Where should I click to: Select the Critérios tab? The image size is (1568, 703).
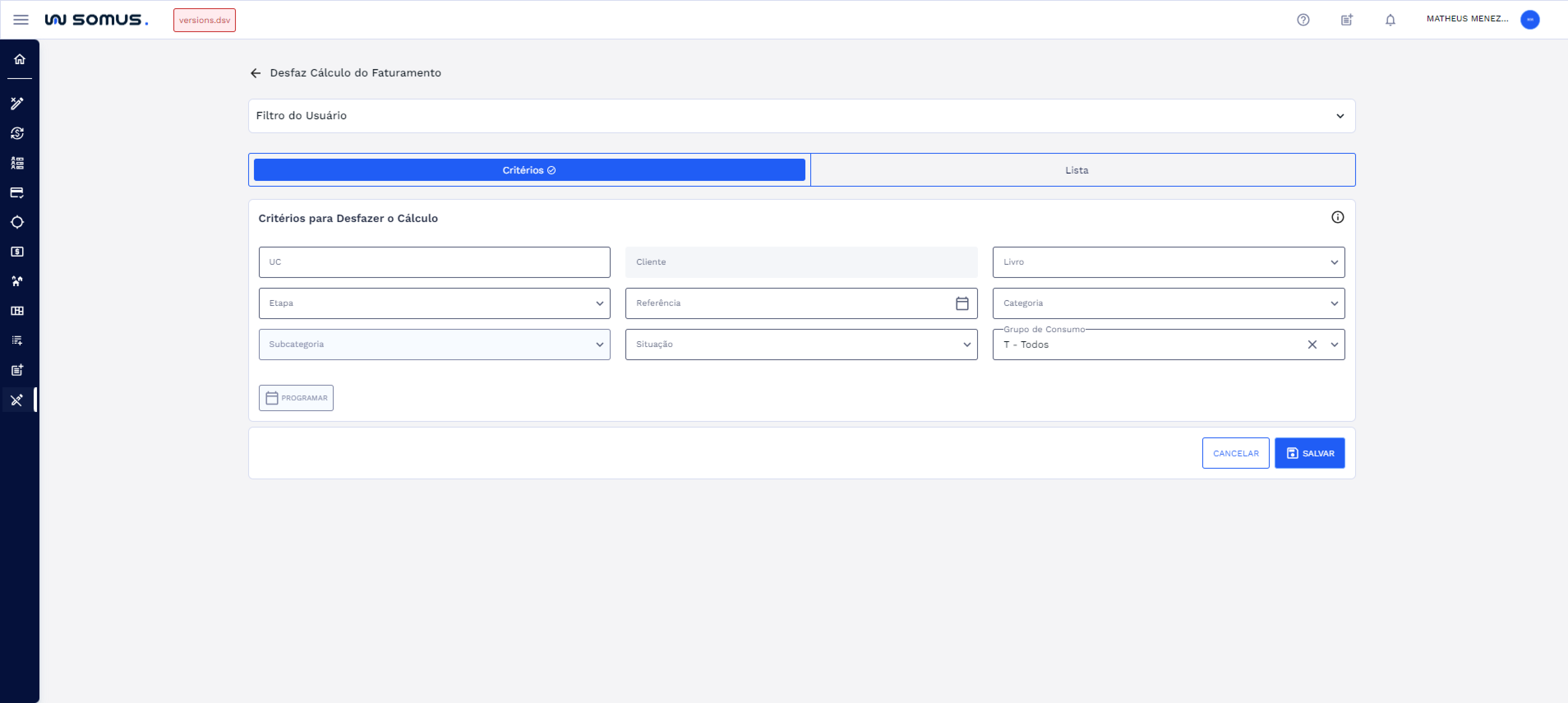click(x=529, y=170)
